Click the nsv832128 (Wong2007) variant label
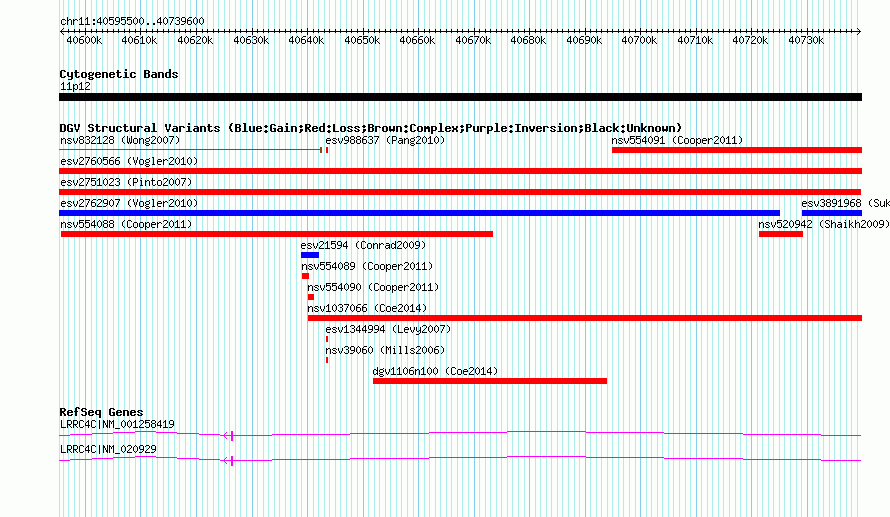The image size is (890, 517). [x=120, y=140]
